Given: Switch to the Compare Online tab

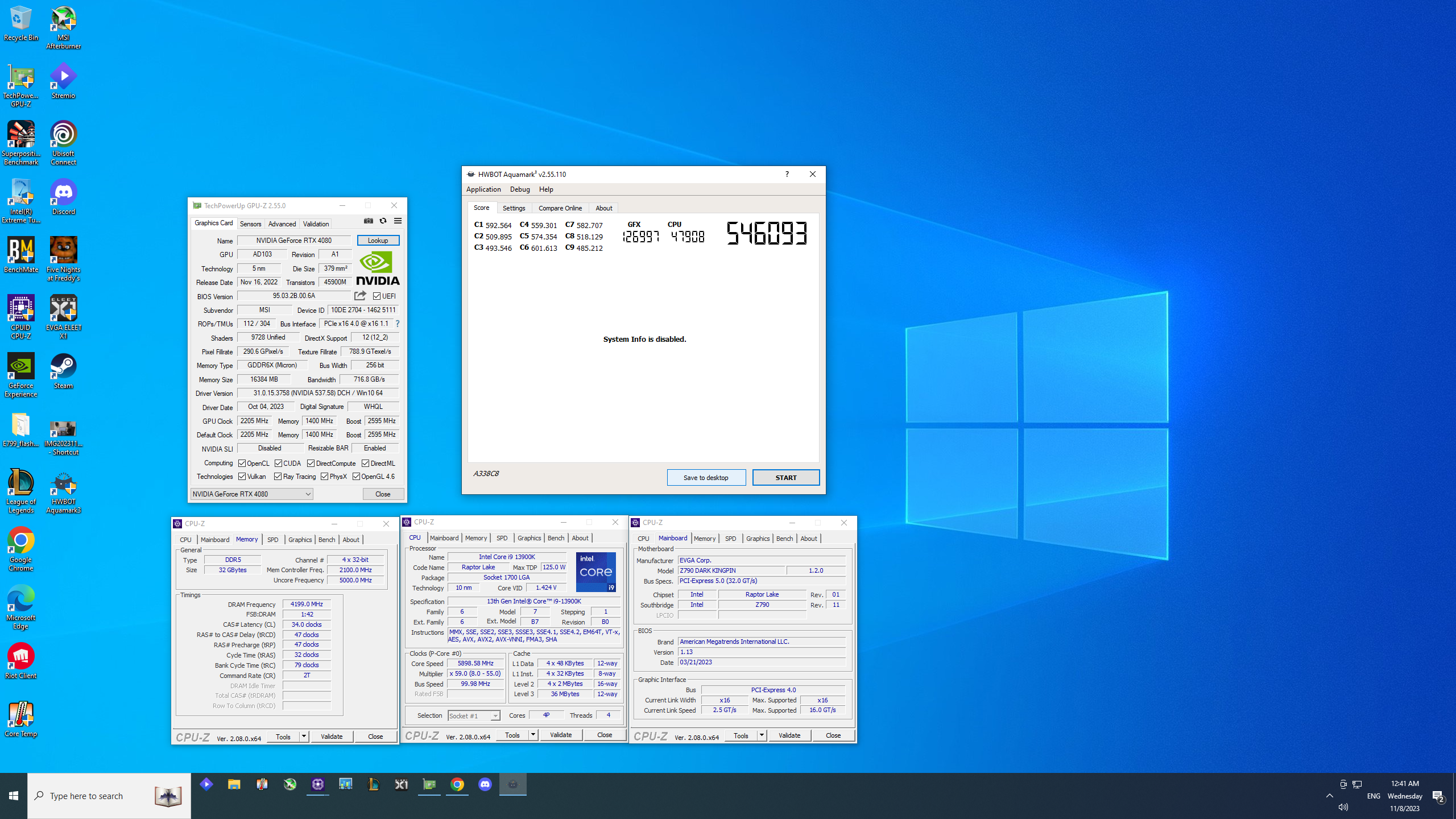Looking at the screenshot, I should coord(560,208).
